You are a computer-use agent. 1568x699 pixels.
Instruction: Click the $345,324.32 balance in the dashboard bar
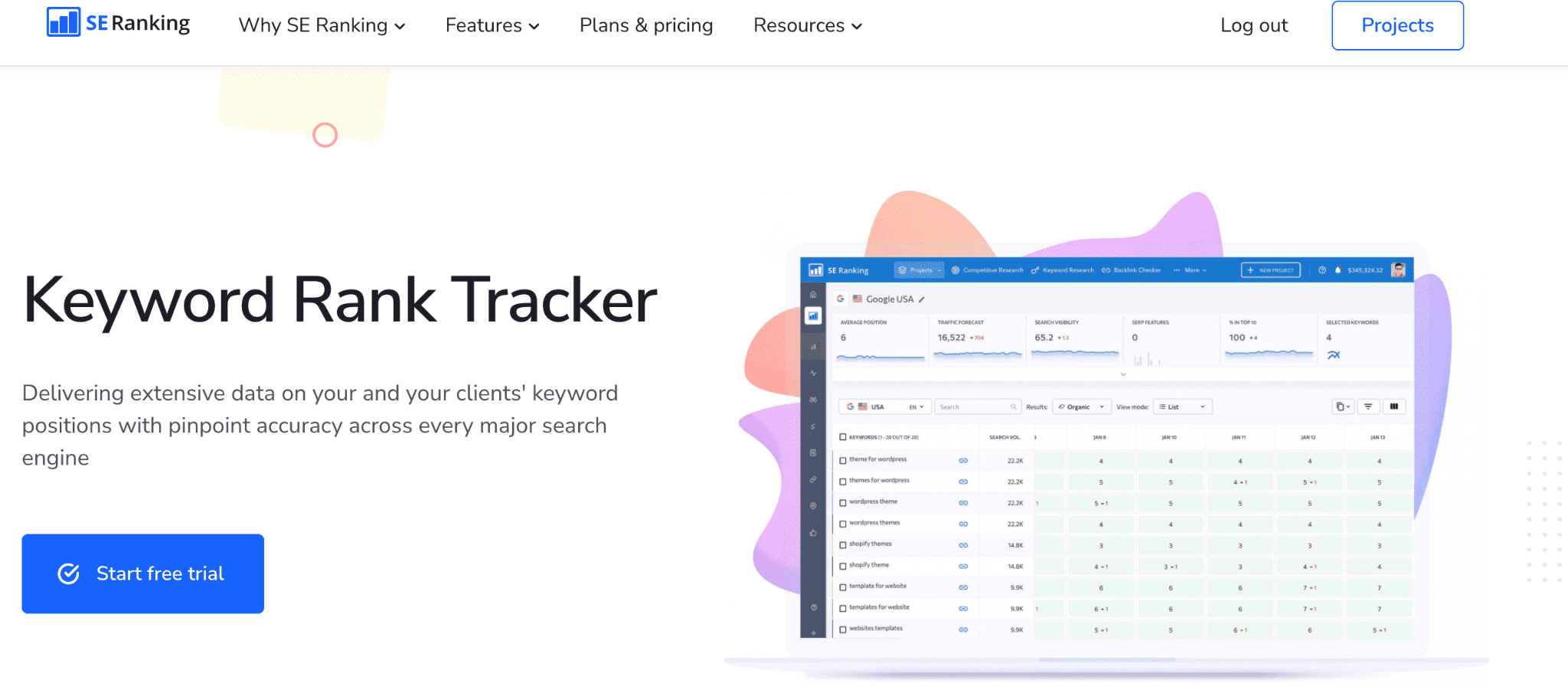tap(1365, 270)
